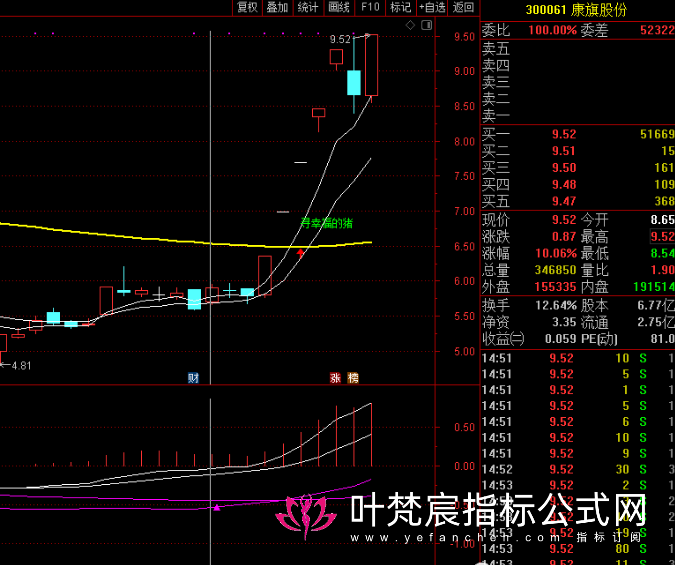Screen dimensions: 675x565
Task: Select stock title 300061 康旗股份
Action: [x=576, y=9]
